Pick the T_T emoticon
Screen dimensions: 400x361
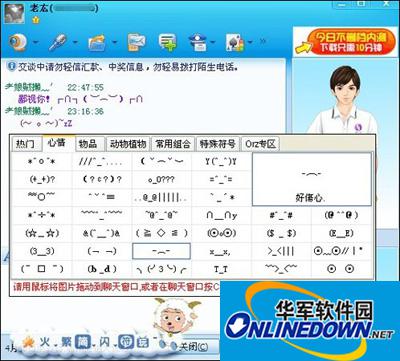coord(221,269)
